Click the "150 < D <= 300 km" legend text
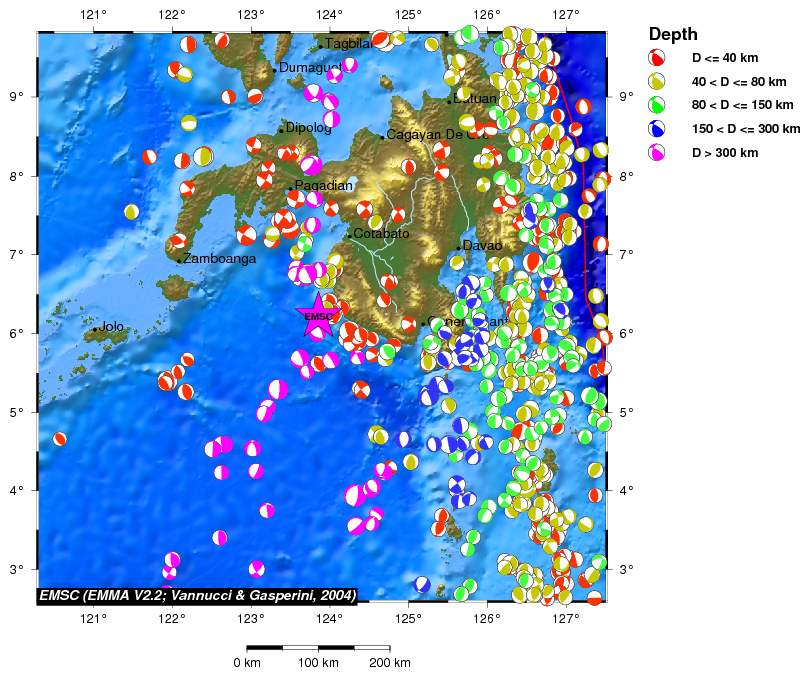The height and width of the screenshot is (677, 810). (x=746, y=129)
